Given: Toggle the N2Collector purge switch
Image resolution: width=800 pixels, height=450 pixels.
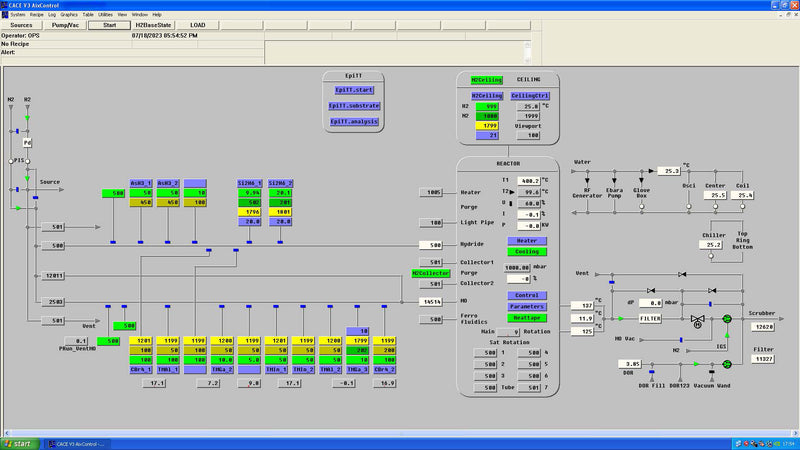Looking at the screenshot, I should pos(431,273).
